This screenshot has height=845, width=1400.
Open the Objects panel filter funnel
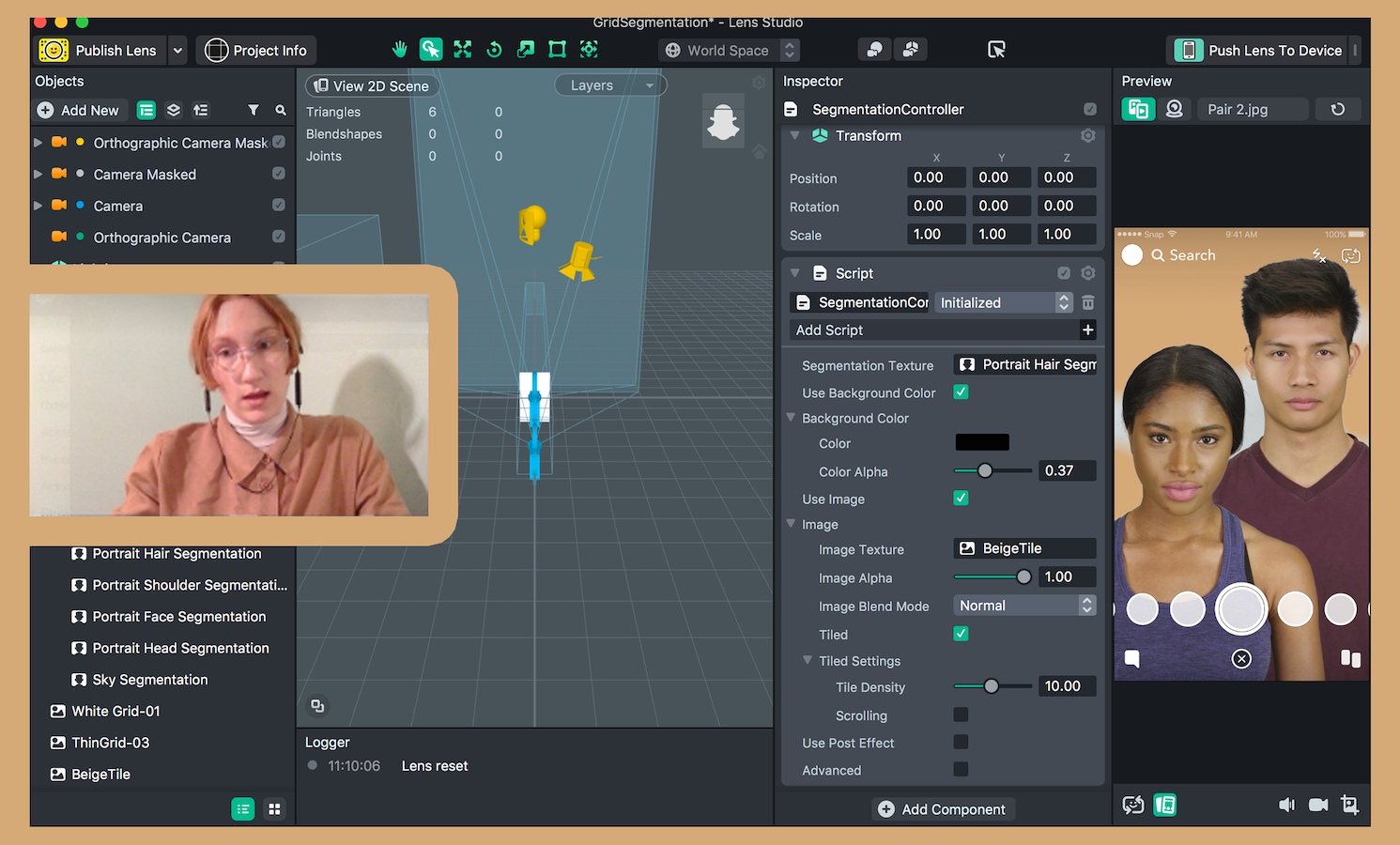(254, 111)
